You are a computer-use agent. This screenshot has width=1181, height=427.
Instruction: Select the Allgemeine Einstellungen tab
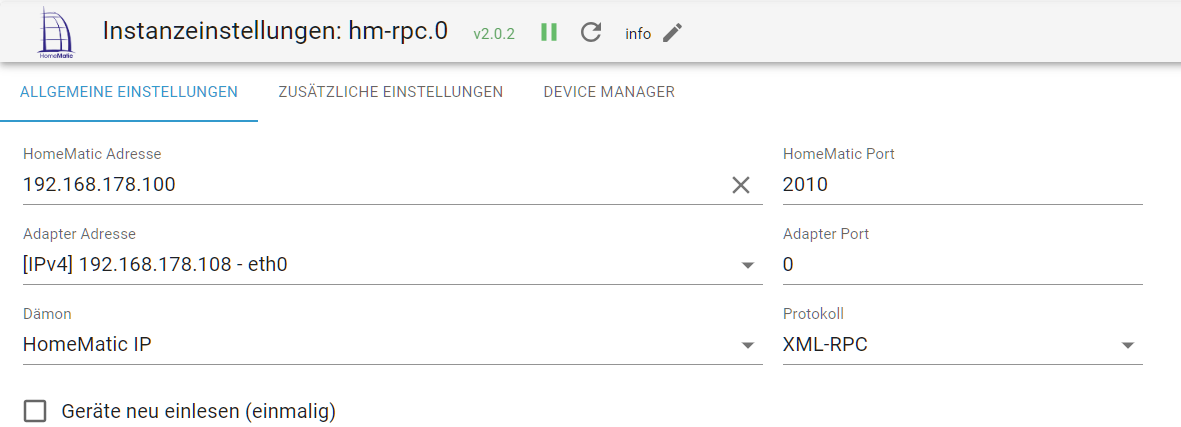pos(128,92)
